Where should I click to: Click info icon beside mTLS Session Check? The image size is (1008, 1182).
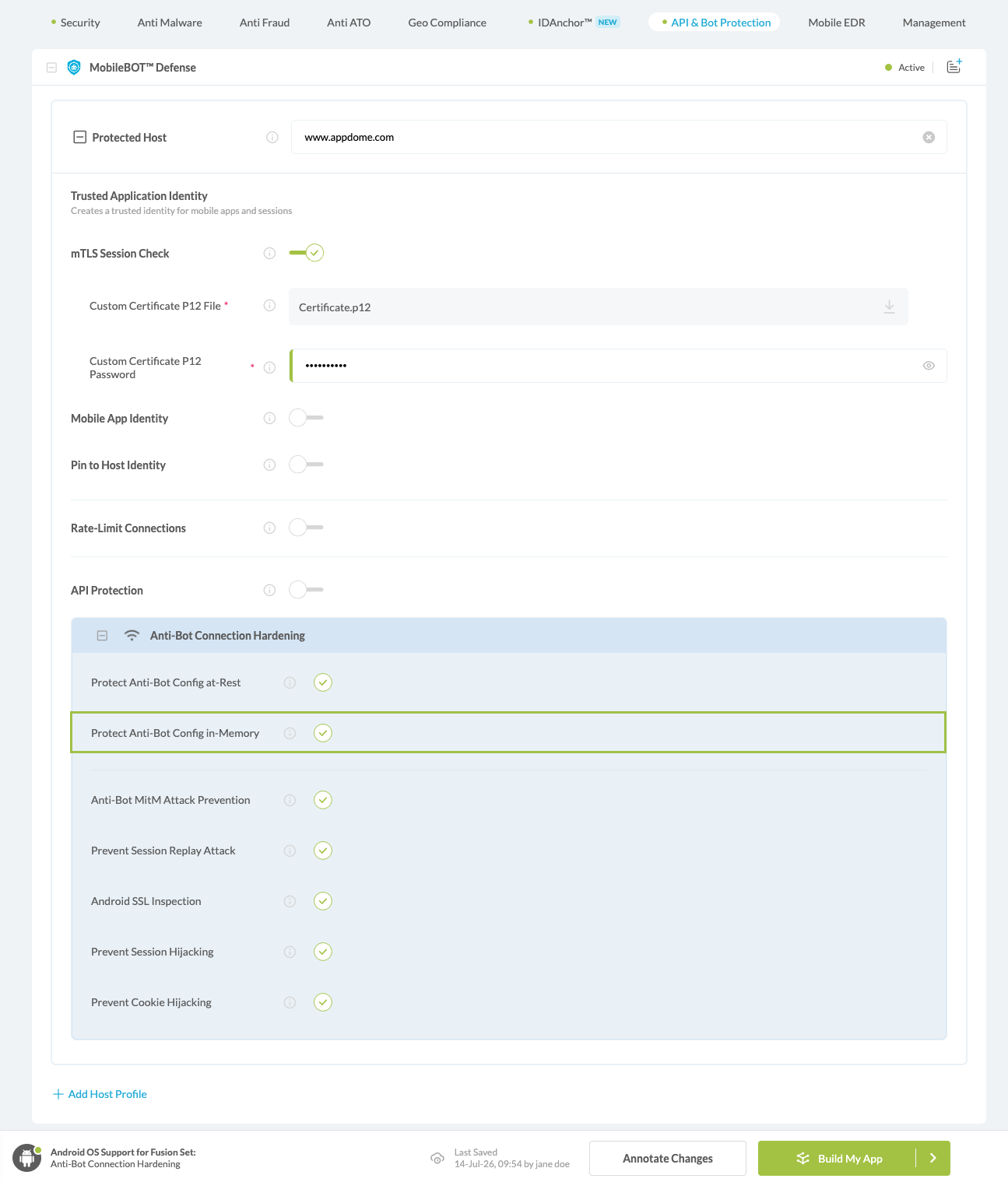(x=269, y=253)
